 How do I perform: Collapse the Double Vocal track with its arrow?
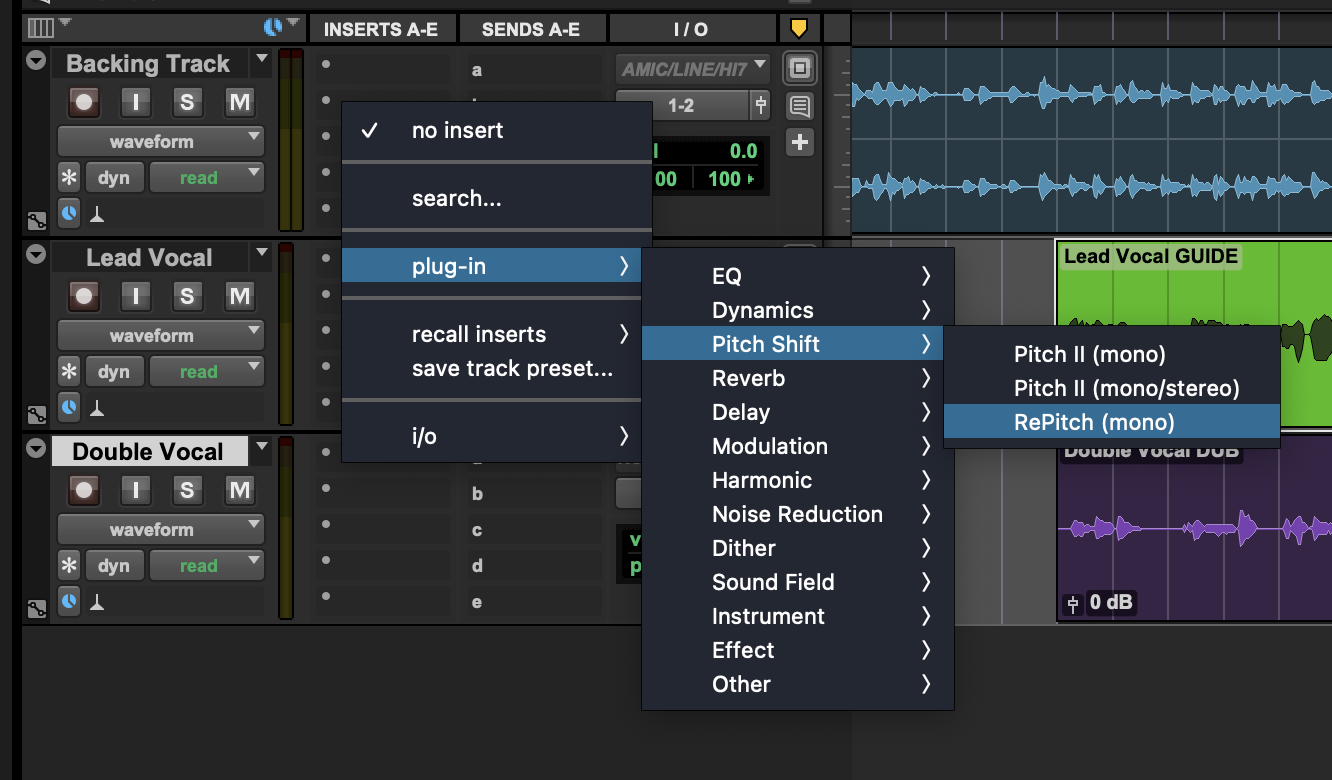(36, 449)
